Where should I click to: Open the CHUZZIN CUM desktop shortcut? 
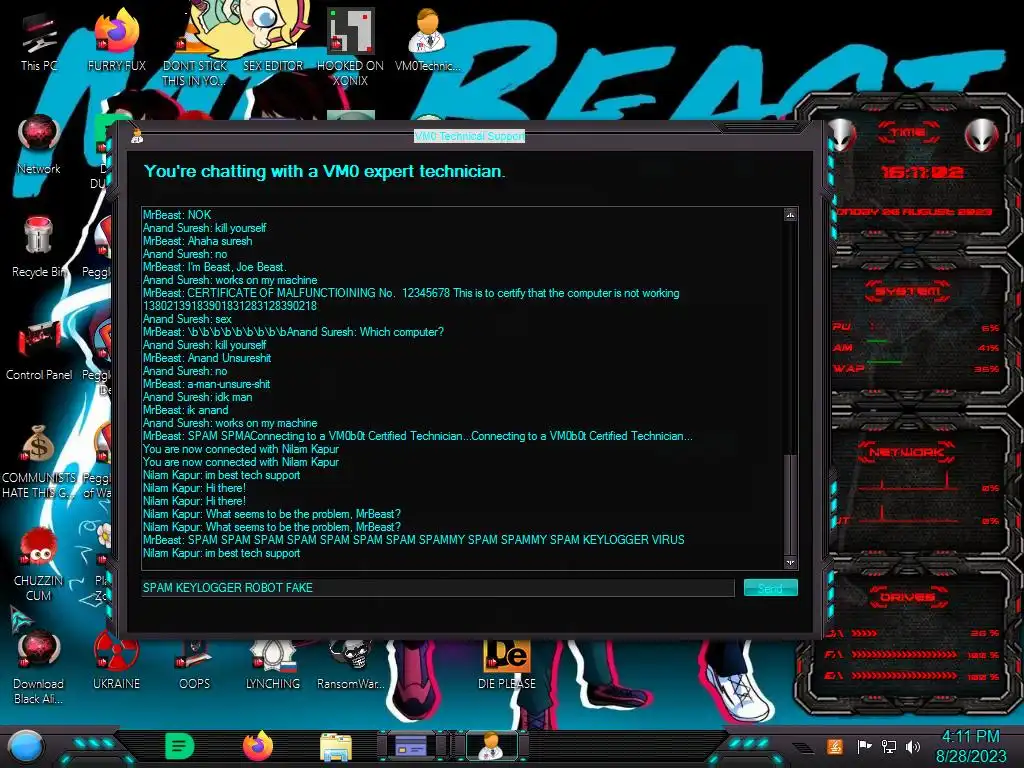(39, 564)
